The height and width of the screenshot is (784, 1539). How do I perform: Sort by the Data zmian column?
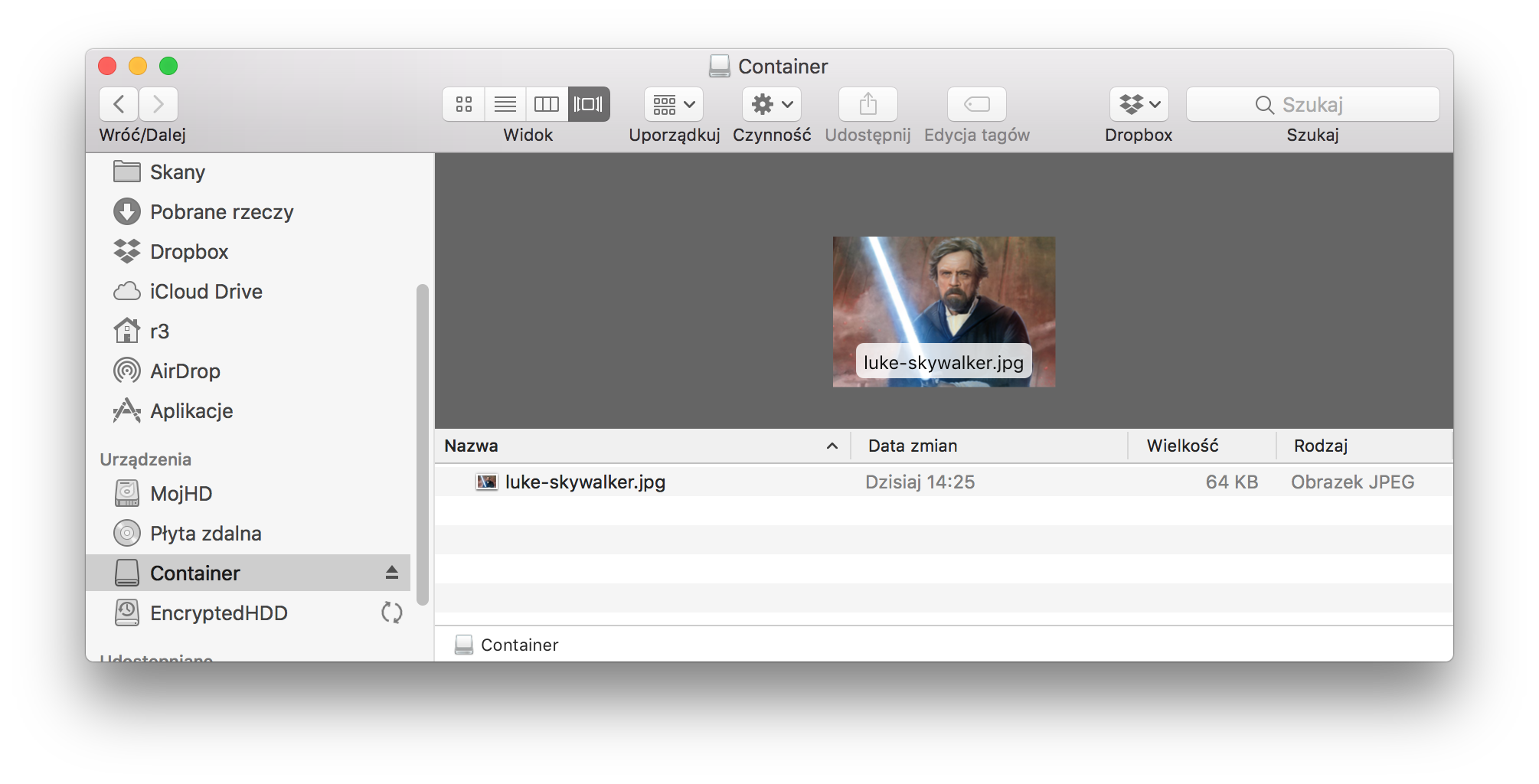pos(989,446)
